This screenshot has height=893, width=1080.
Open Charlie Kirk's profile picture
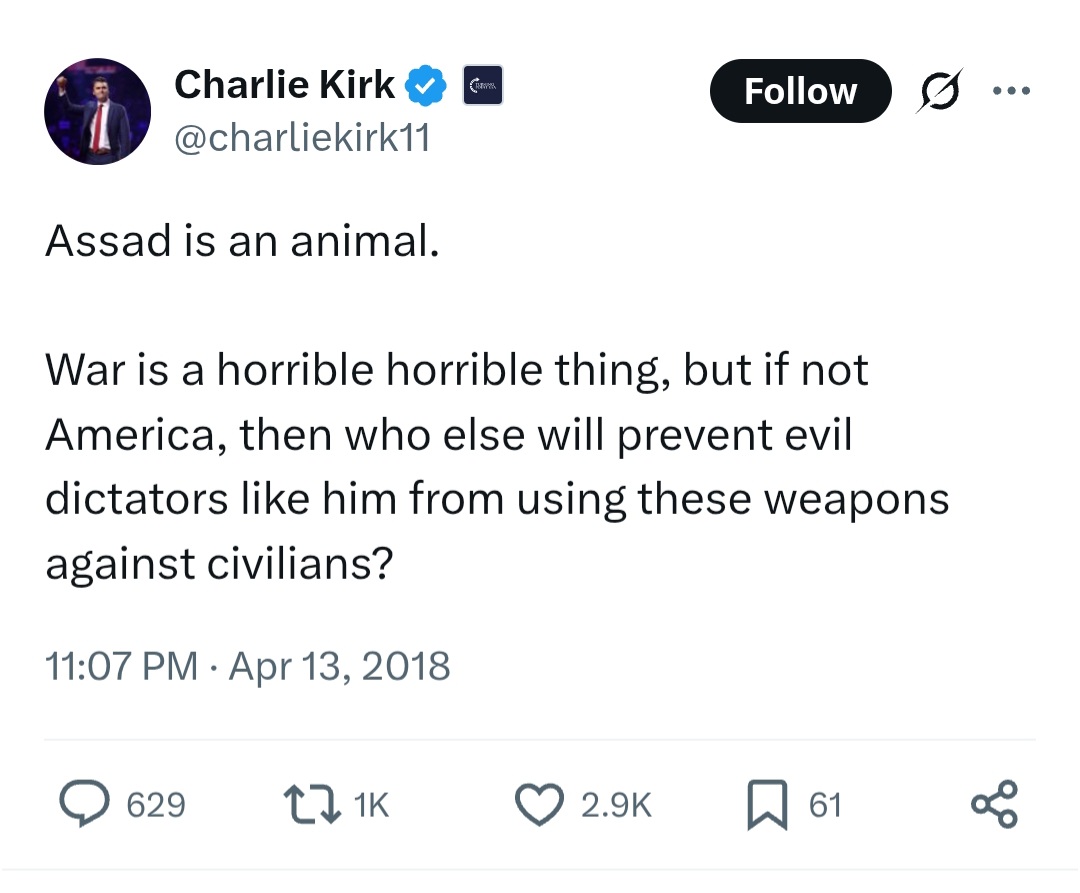[x=98, y=112]
